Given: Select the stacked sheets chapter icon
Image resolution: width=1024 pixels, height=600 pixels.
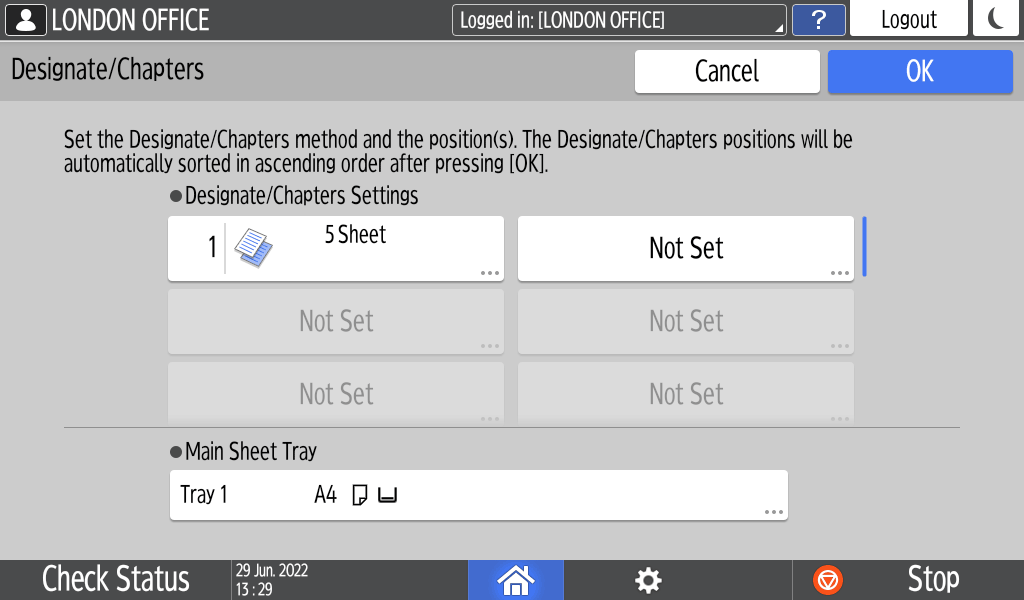Looking at the screenshot, I should tap(253, 248).
